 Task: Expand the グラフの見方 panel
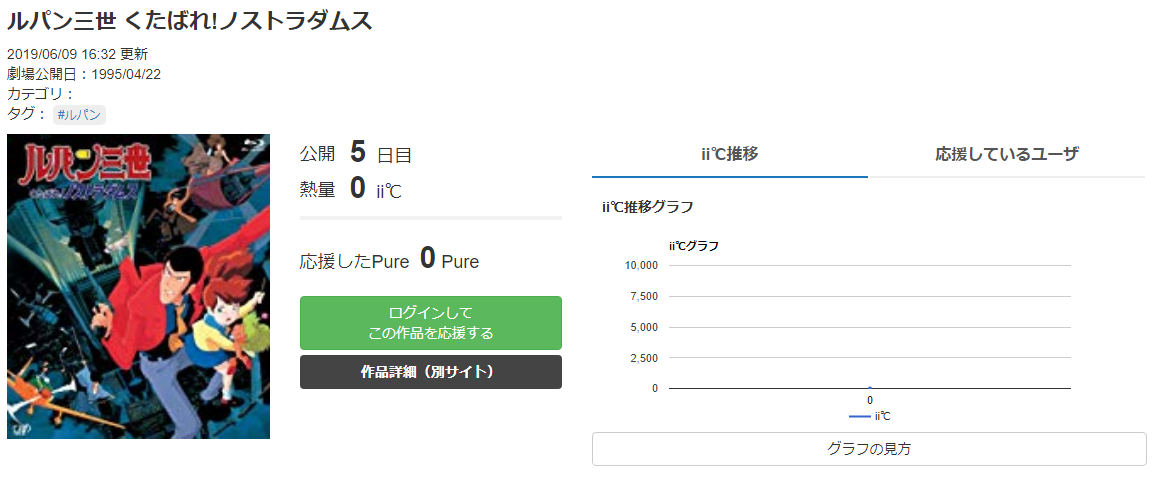(869, 449)
